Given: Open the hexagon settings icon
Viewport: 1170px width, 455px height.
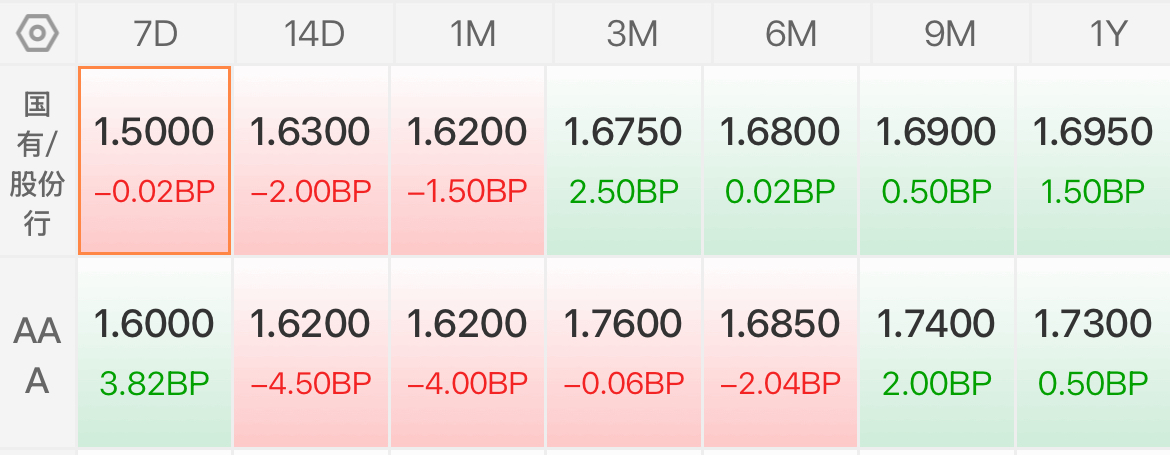Looking at the screenshot, I should pyautogui.click(x=37, y=34).
